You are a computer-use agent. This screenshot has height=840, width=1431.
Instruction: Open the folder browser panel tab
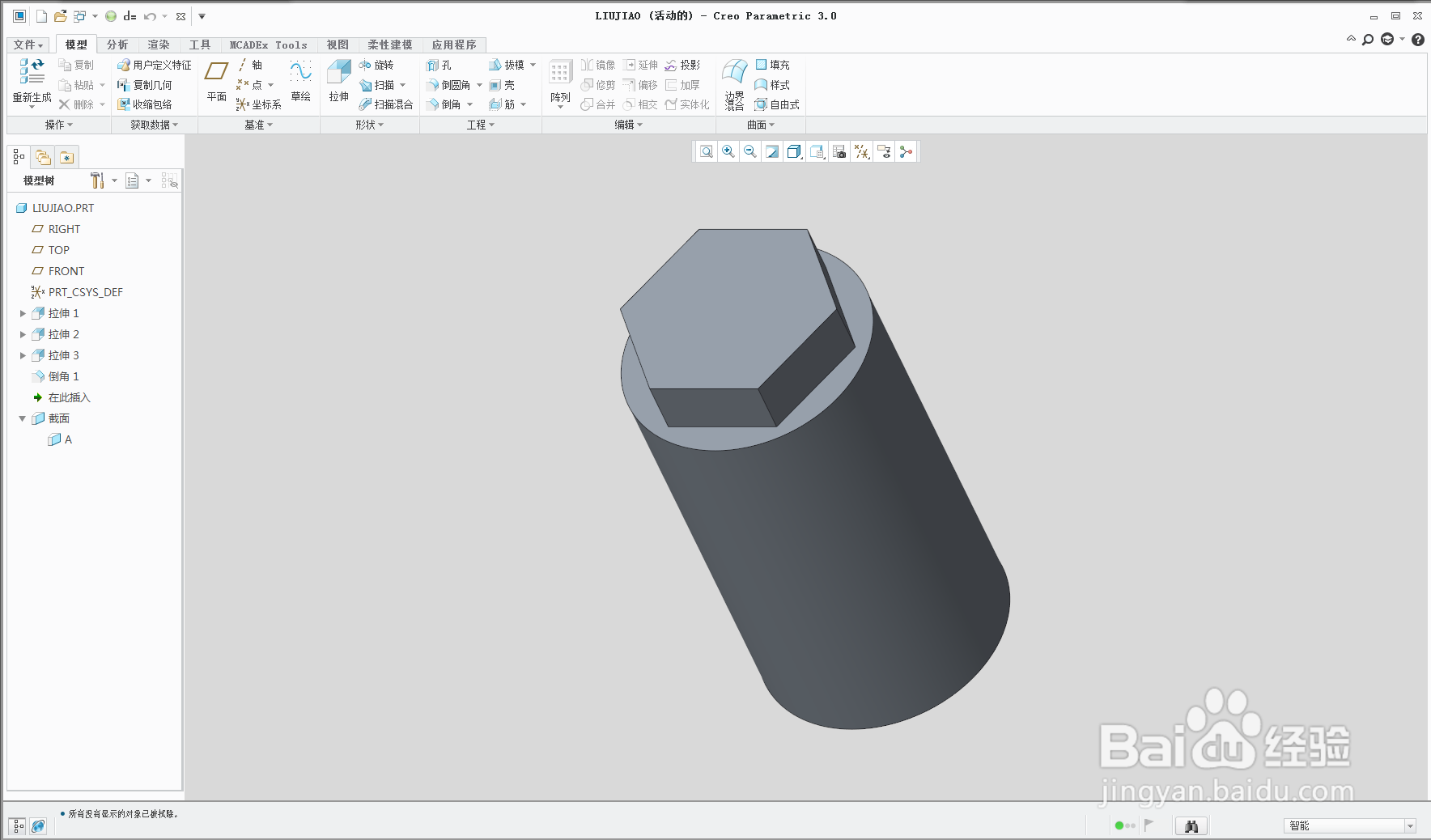point(43,157)
